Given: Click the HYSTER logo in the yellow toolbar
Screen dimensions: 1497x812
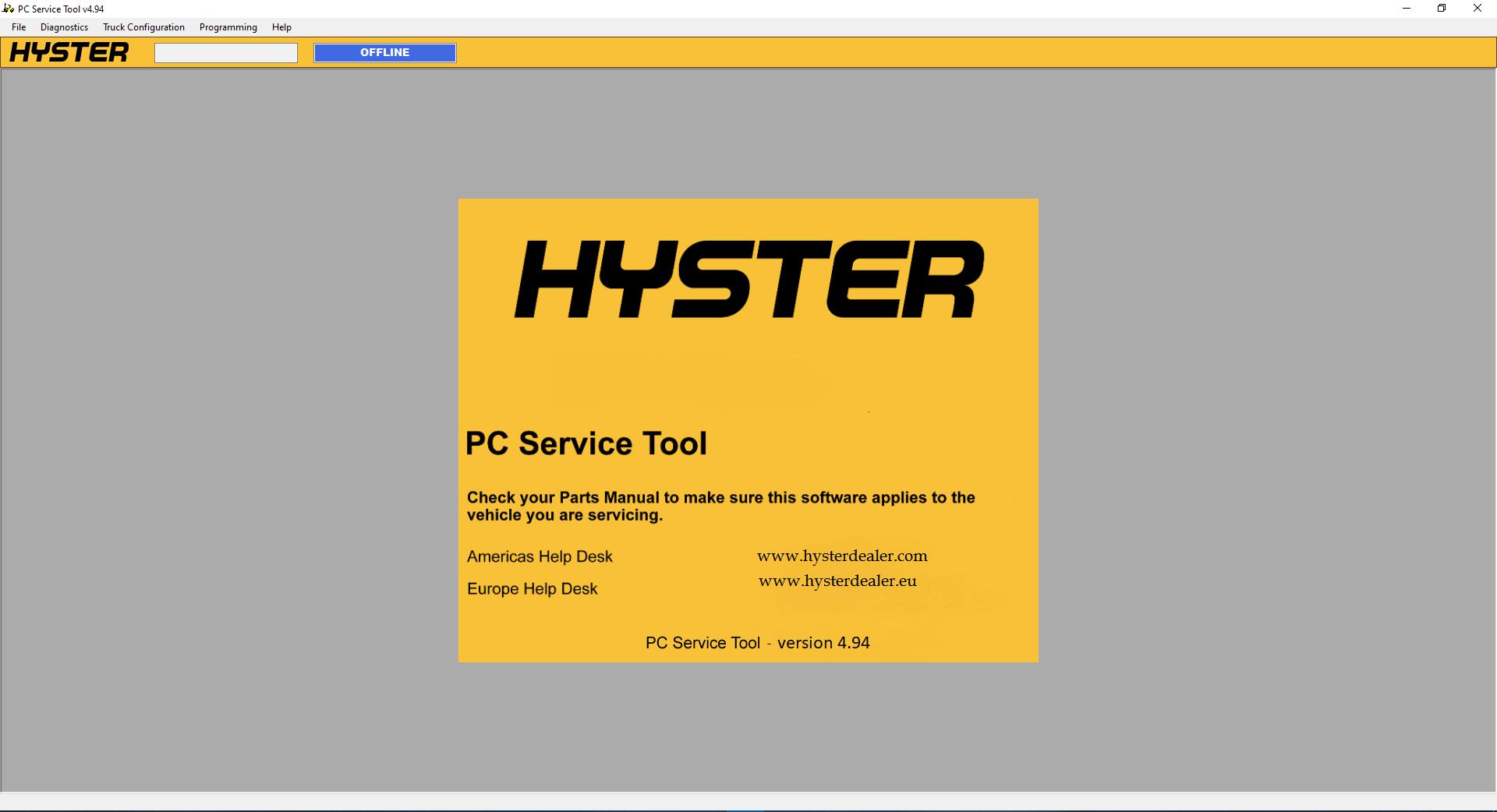Looking at the screenshot, I should (x=69, y=52).
